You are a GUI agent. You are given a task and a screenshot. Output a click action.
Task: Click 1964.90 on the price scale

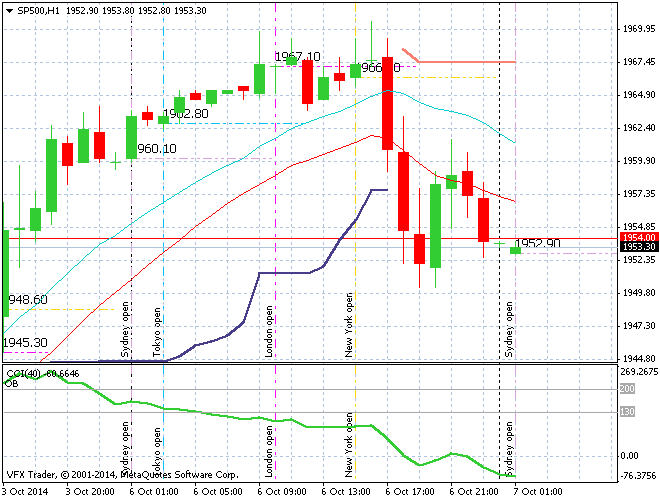point(639,95)
